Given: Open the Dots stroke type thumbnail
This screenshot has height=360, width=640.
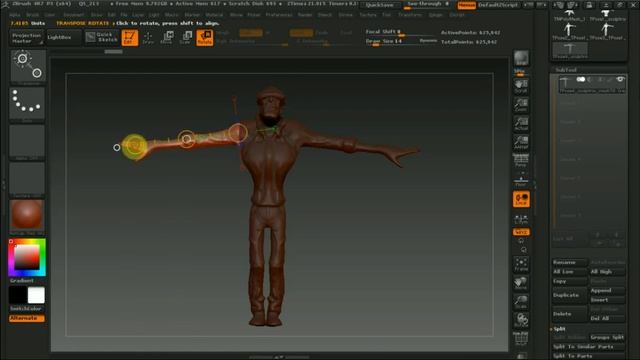Looking at the screenshot, I should (x=27, y=104).
